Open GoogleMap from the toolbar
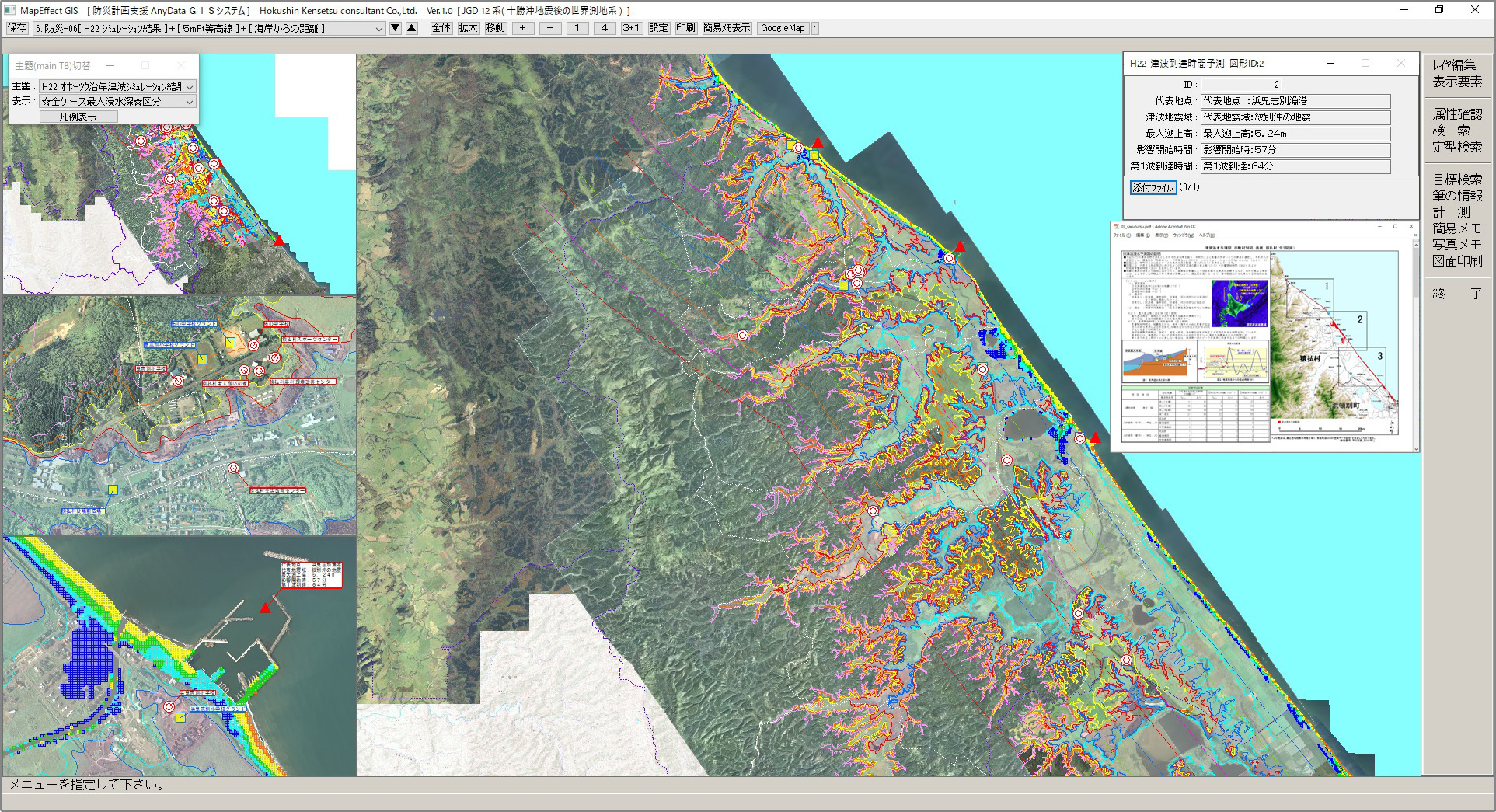 pos(783,28)
